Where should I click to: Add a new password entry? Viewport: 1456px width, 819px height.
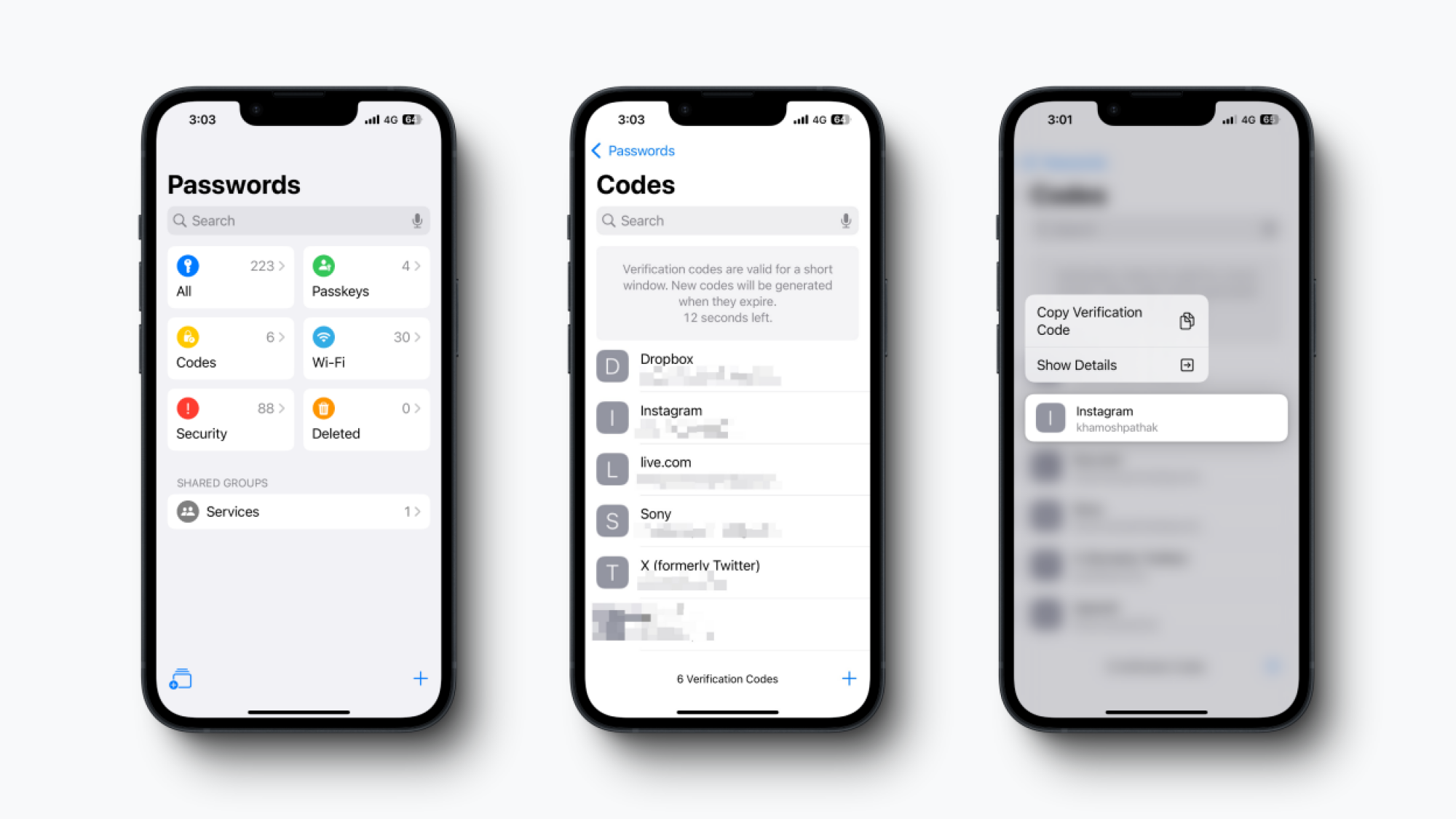[420, 678]
